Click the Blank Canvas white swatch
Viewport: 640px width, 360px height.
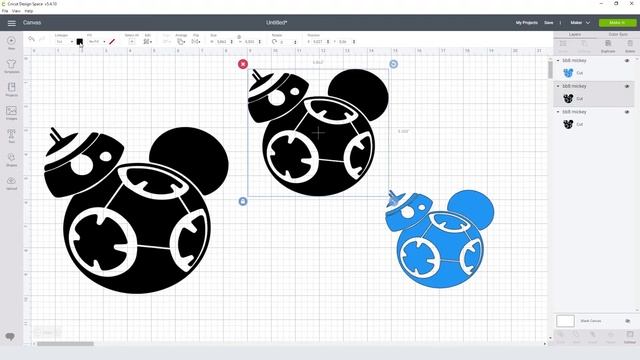[x=565, y=321]
